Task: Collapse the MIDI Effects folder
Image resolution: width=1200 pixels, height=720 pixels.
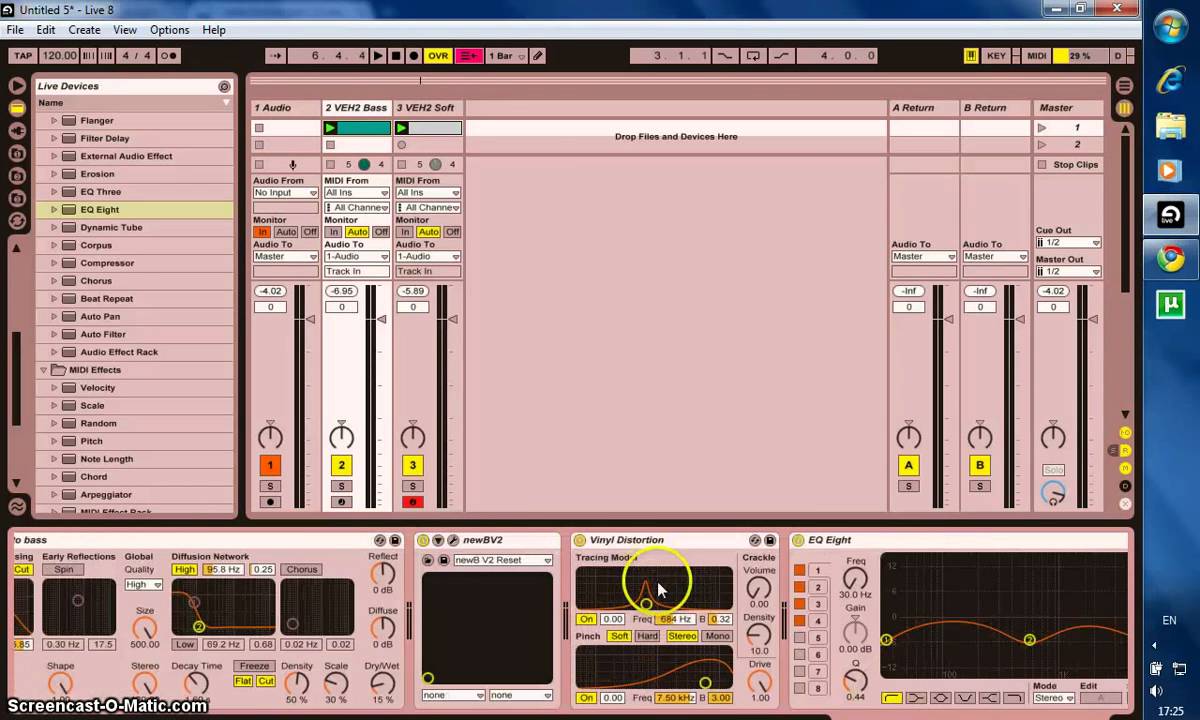Action: 43,370
